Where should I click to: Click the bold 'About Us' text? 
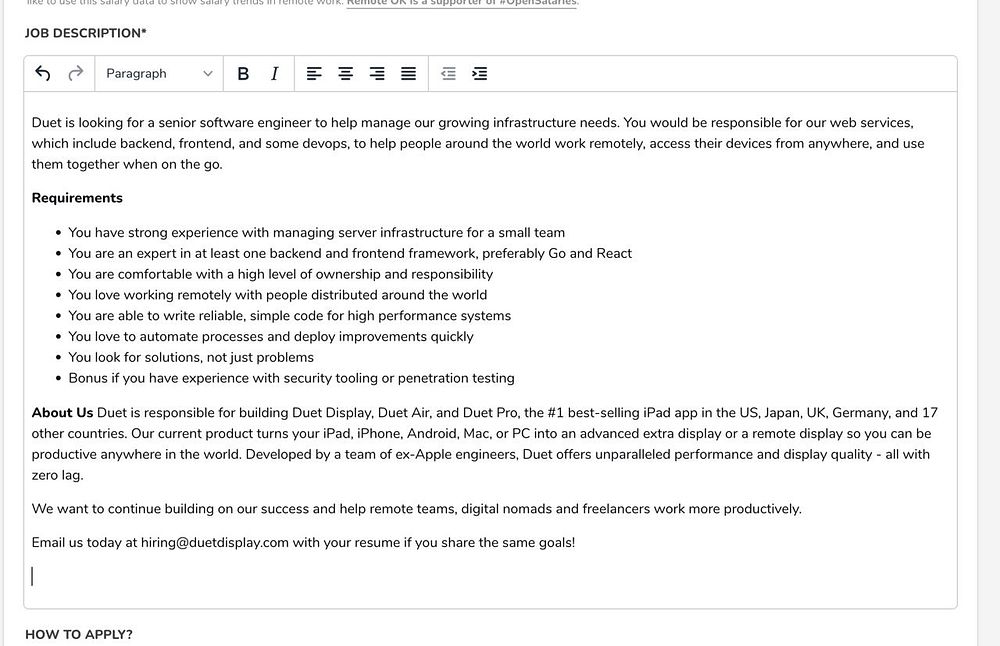(62, 413)
